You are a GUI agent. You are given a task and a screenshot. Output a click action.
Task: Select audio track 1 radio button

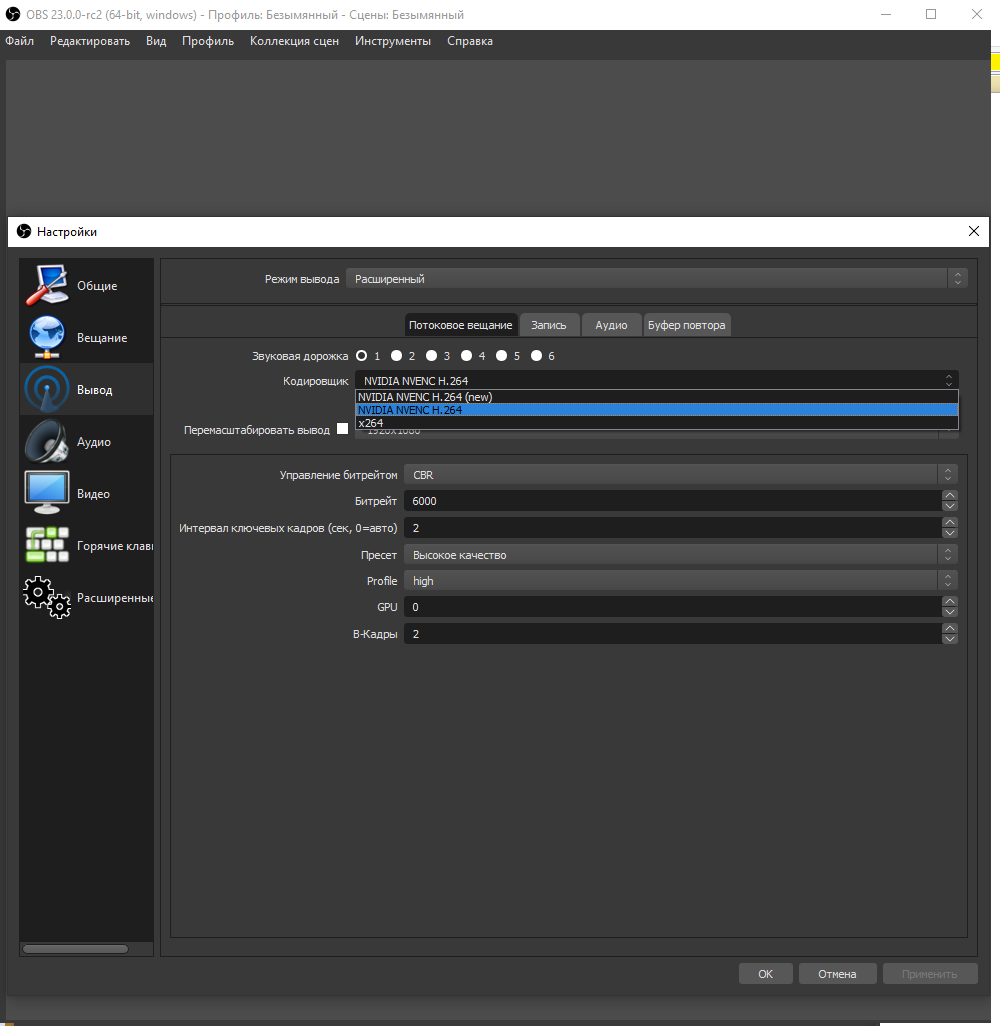[x=361, y=356]
